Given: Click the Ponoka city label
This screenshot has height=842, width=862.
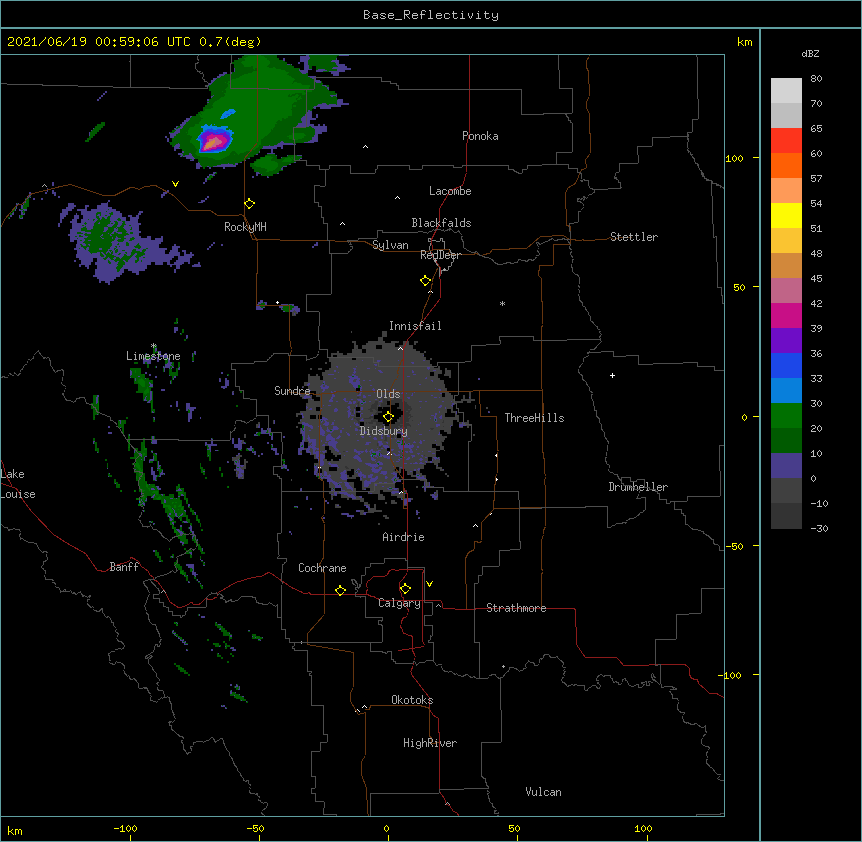Looking at the screenshot, I should 480,136.
